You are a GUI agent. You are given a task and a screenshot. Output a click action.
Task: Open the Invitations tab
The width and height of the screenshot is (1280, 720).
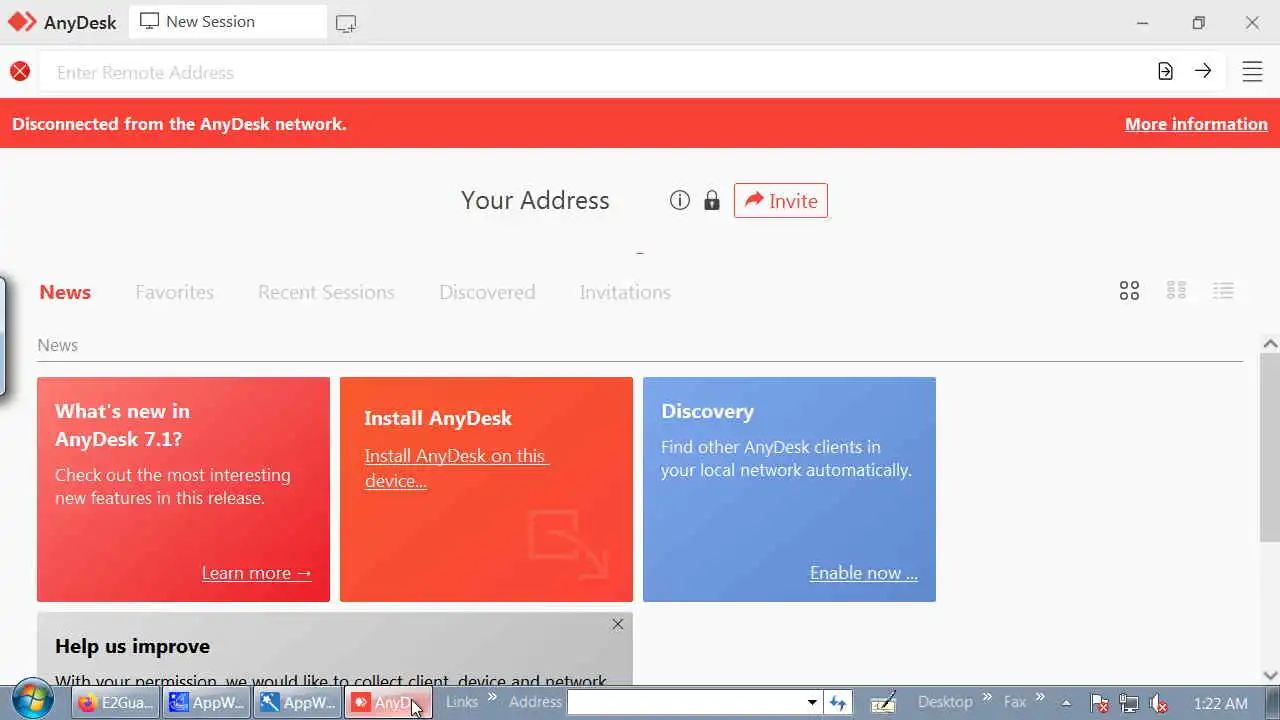tap(625, 292)
